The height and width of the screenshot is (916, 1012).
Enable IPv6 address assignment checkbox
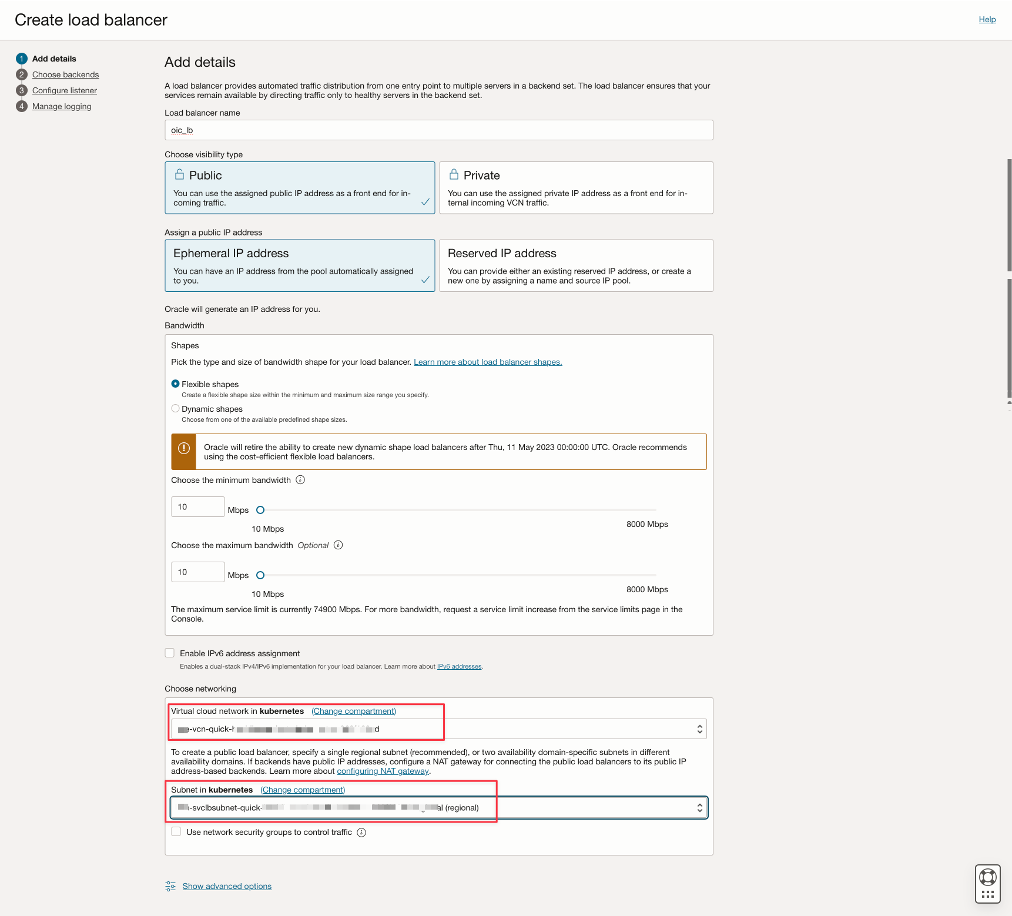[169, 653]
